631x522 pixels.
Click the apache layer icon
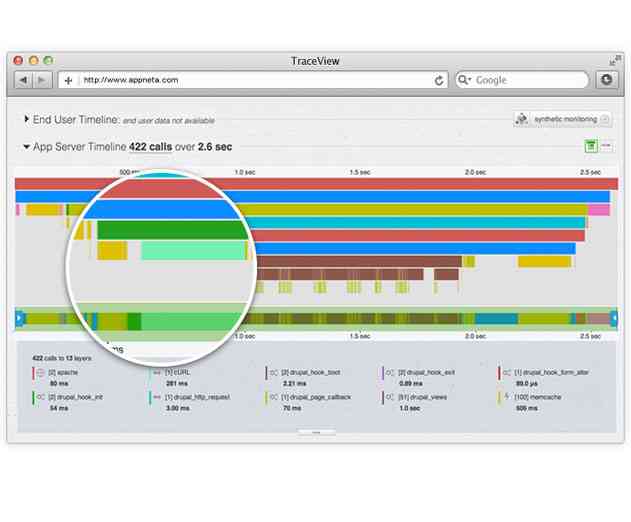point(40,373)
